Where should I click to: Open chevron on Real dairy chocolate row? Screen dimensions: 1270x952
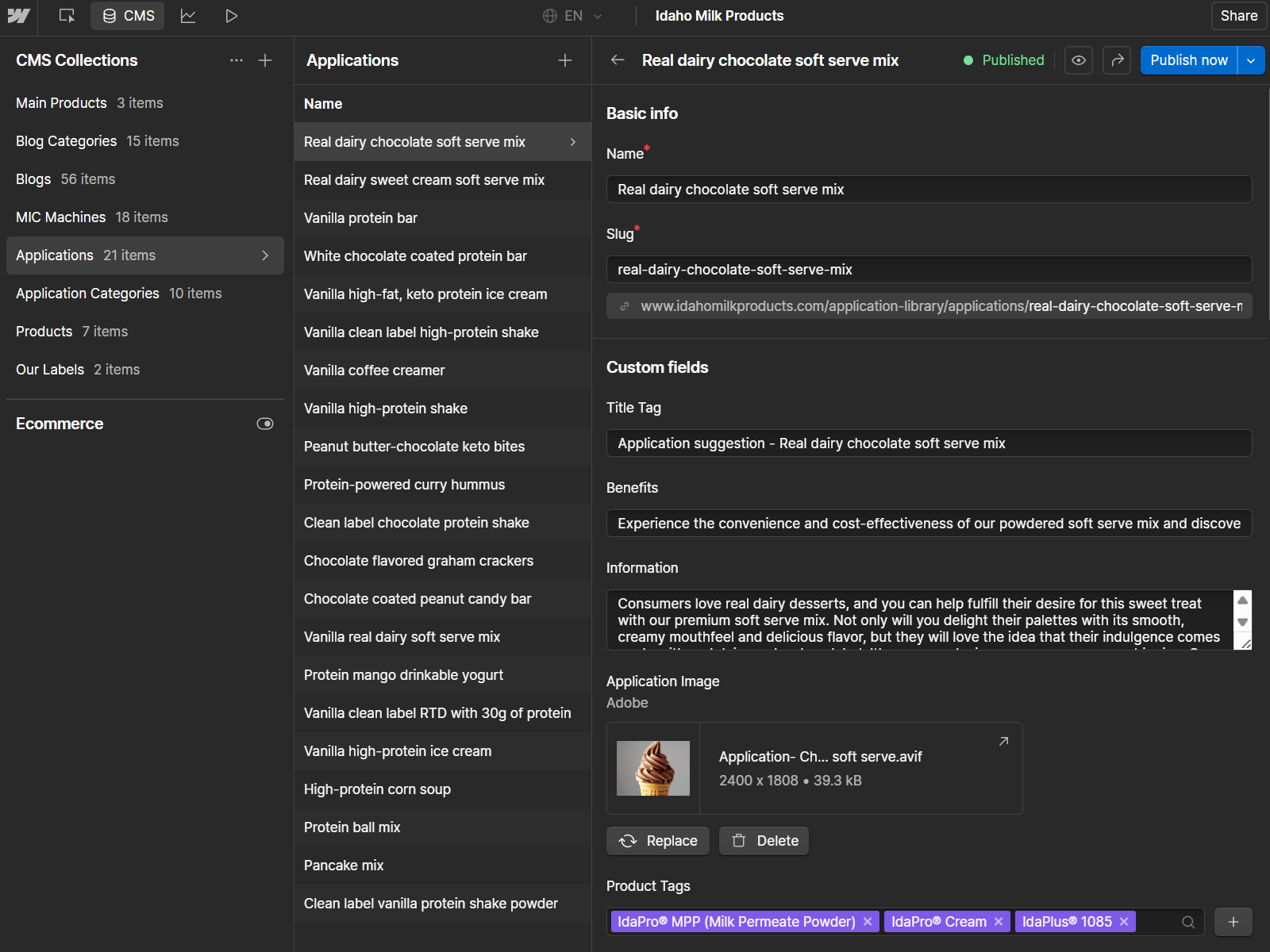[573, 142]
